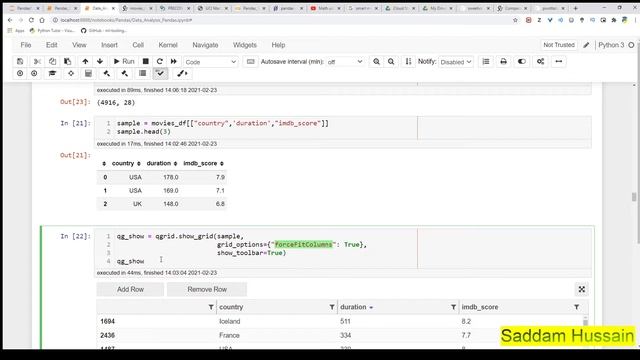The width and height of the screenshot is (640, 360).
Task: Open the Widgets menu
Action: pos(244,45)
